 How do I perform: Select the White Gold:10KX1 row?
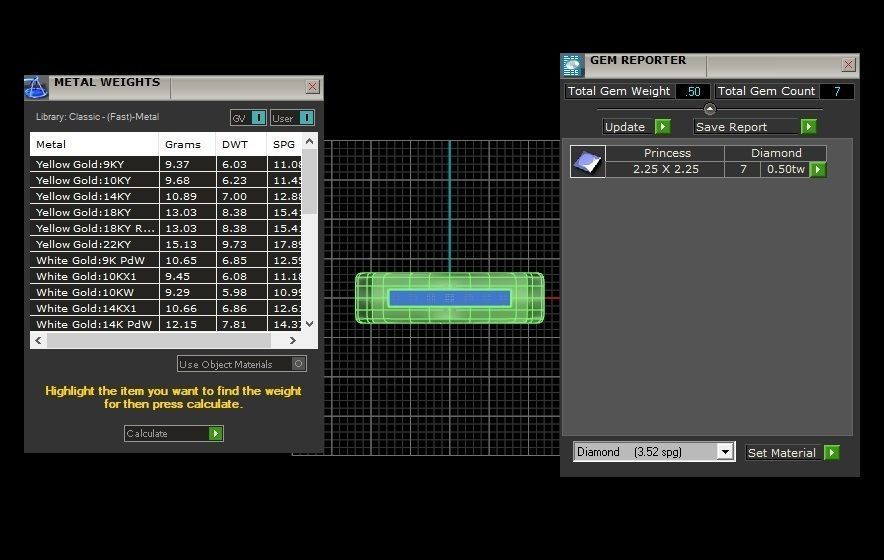[x=166, y=276]
